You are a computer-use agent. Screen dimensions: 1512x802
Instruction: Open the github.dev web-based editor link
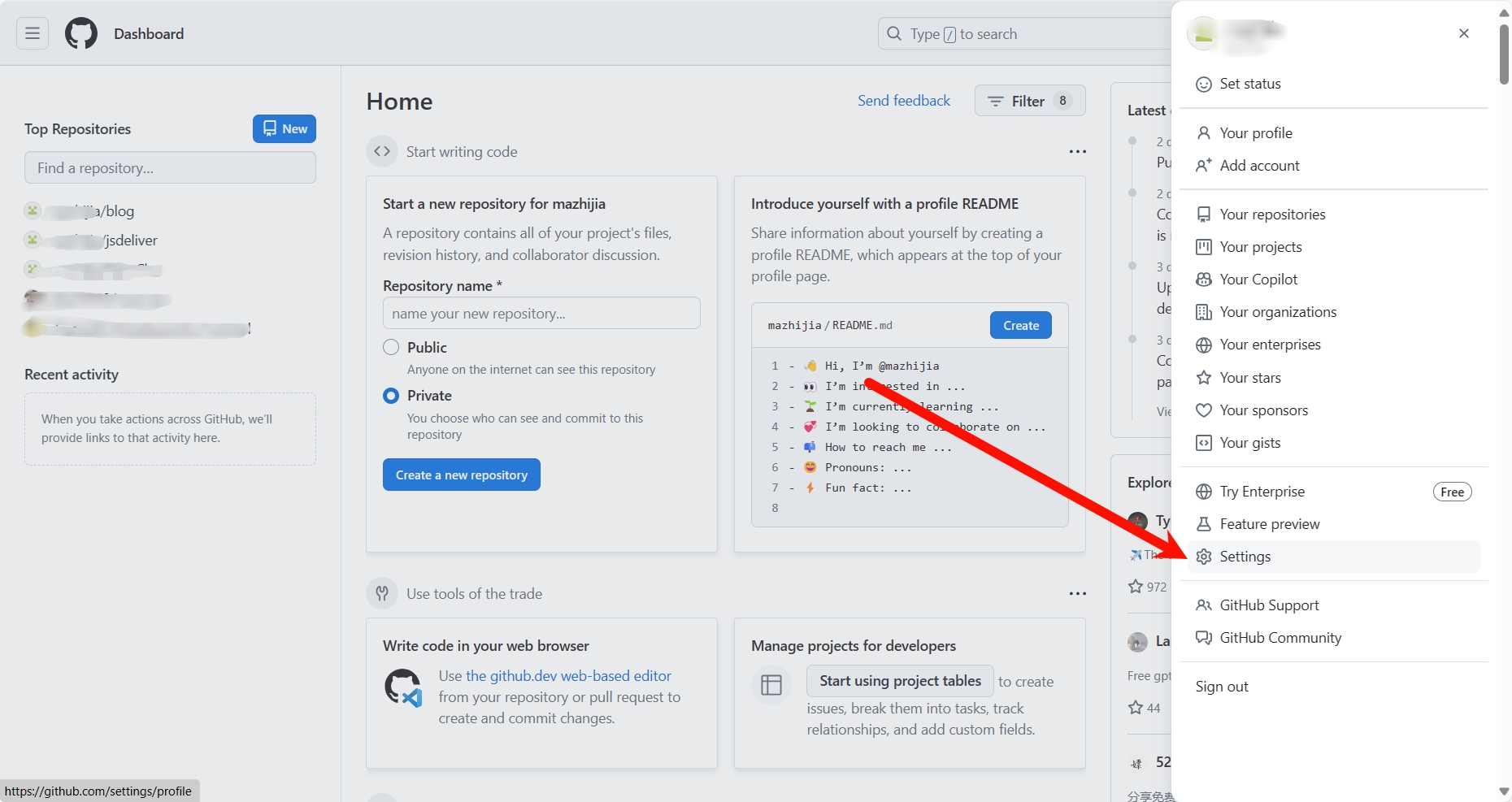coord(568,676)
